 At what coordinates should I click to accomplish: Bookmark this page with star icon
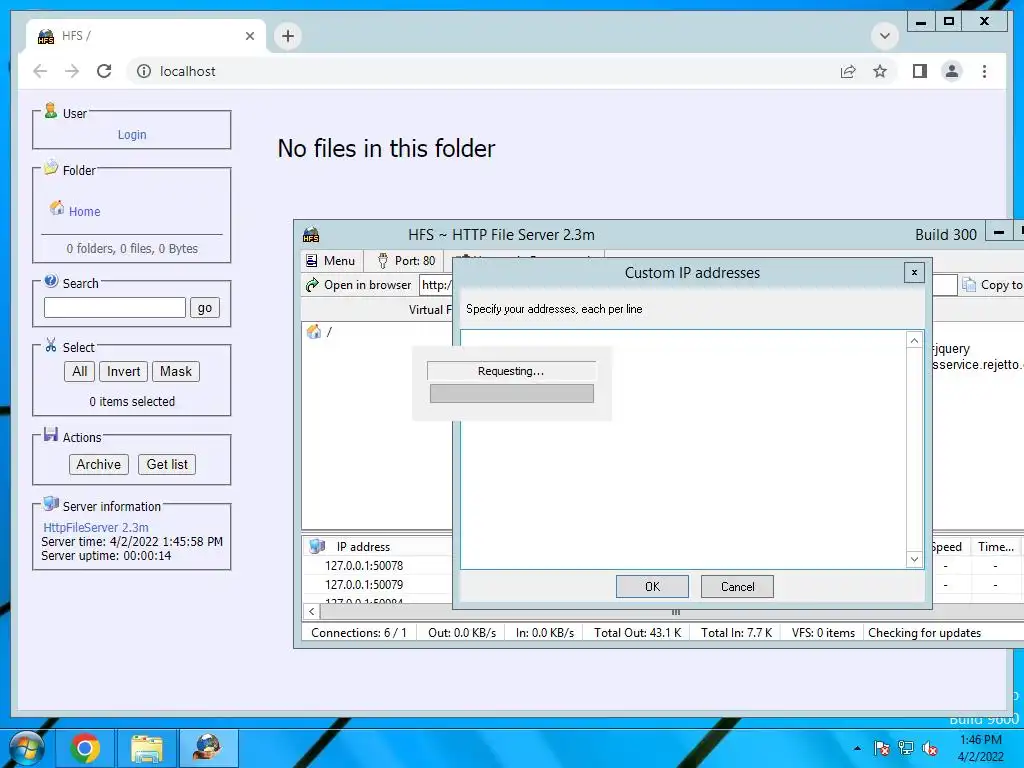(880, 71)
